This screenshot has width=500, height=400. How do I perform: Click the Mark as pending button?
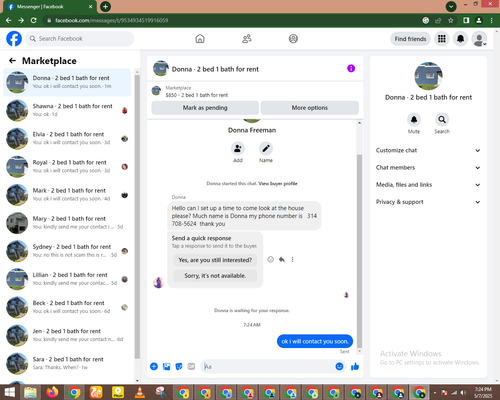pos(205,108)
